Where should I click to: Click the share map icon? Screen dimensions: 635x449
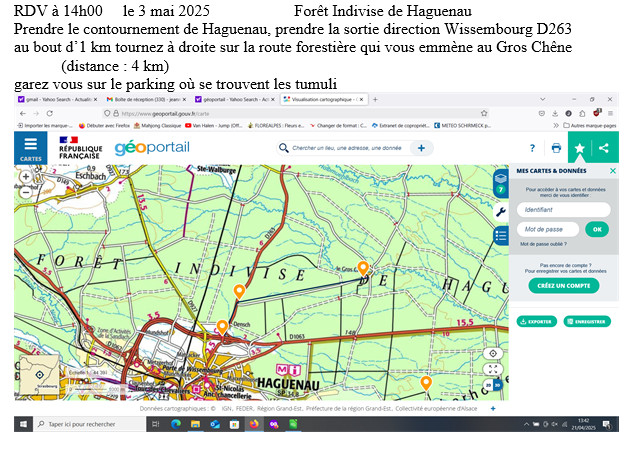tap(604, 148)
